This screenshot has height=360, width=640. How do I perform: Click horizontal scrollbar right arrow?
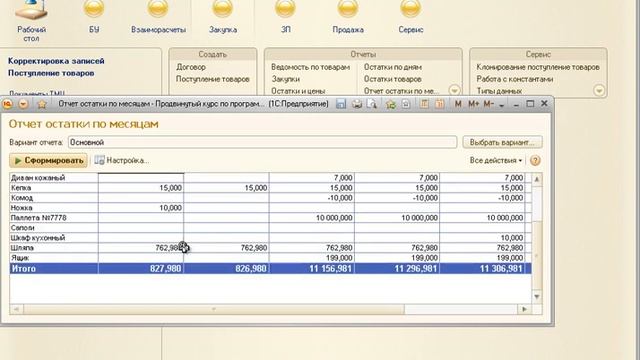(x=524, y=309)
